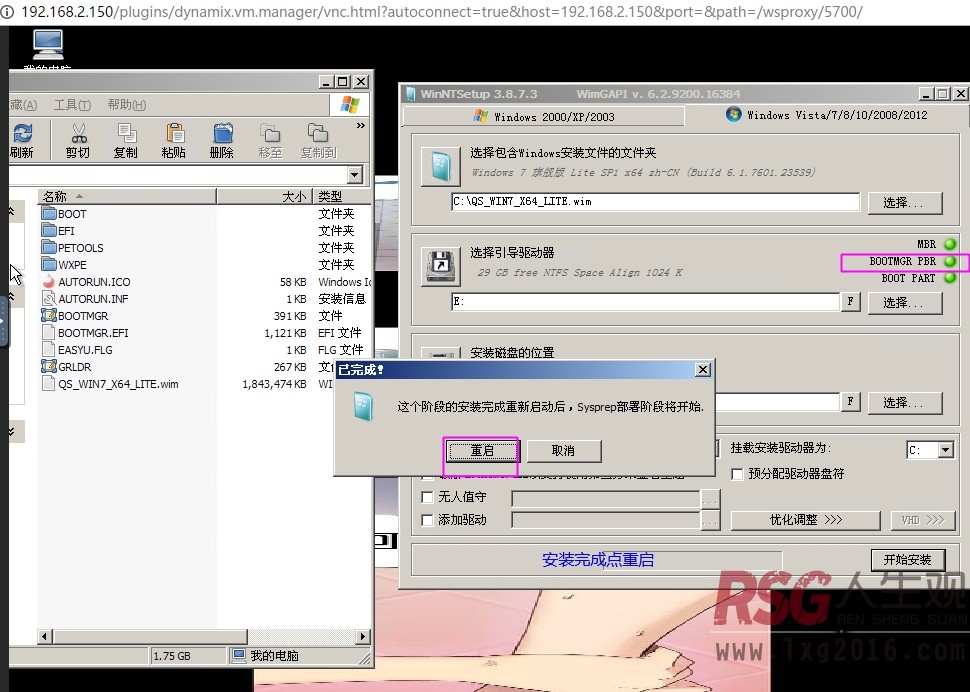Click the WIM file path input field
Screen dimensions: 970x692
tap(655, 202)
